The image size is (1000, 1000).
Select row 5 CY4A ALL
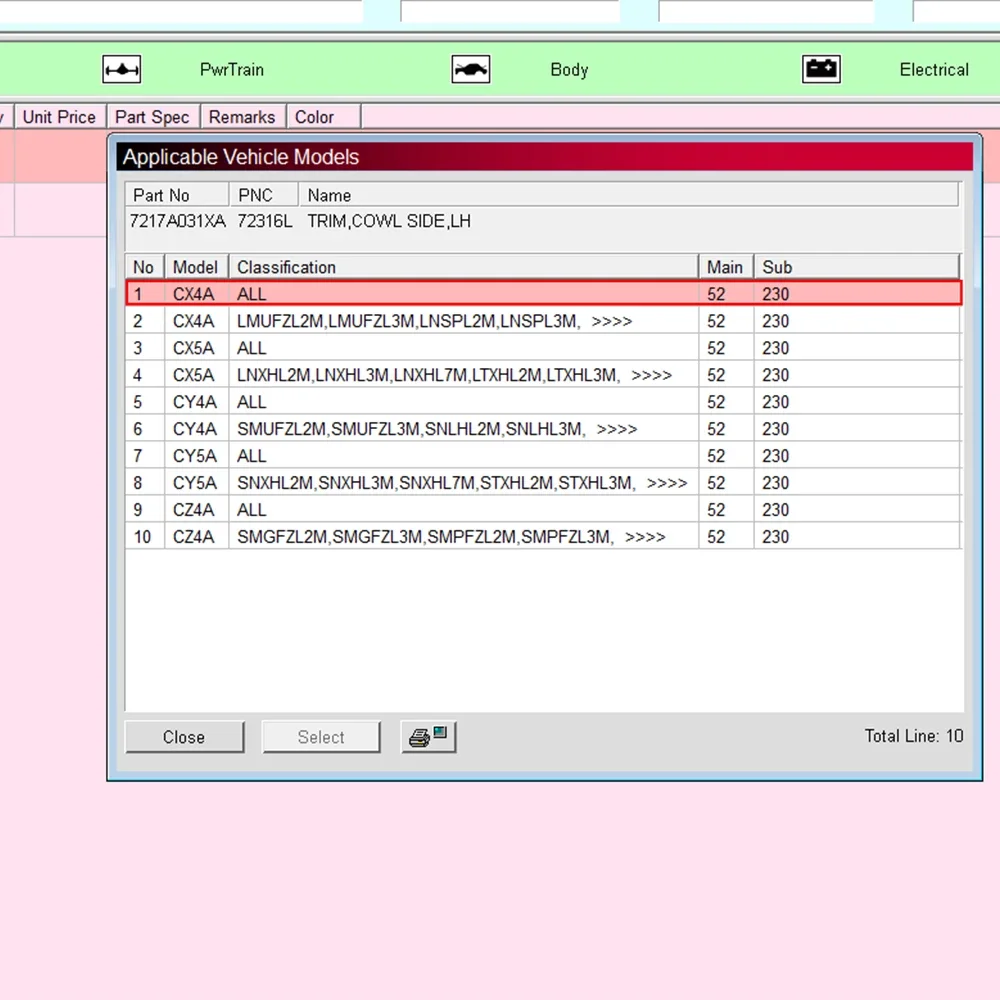pyautogui.click(x=543, y=402)
